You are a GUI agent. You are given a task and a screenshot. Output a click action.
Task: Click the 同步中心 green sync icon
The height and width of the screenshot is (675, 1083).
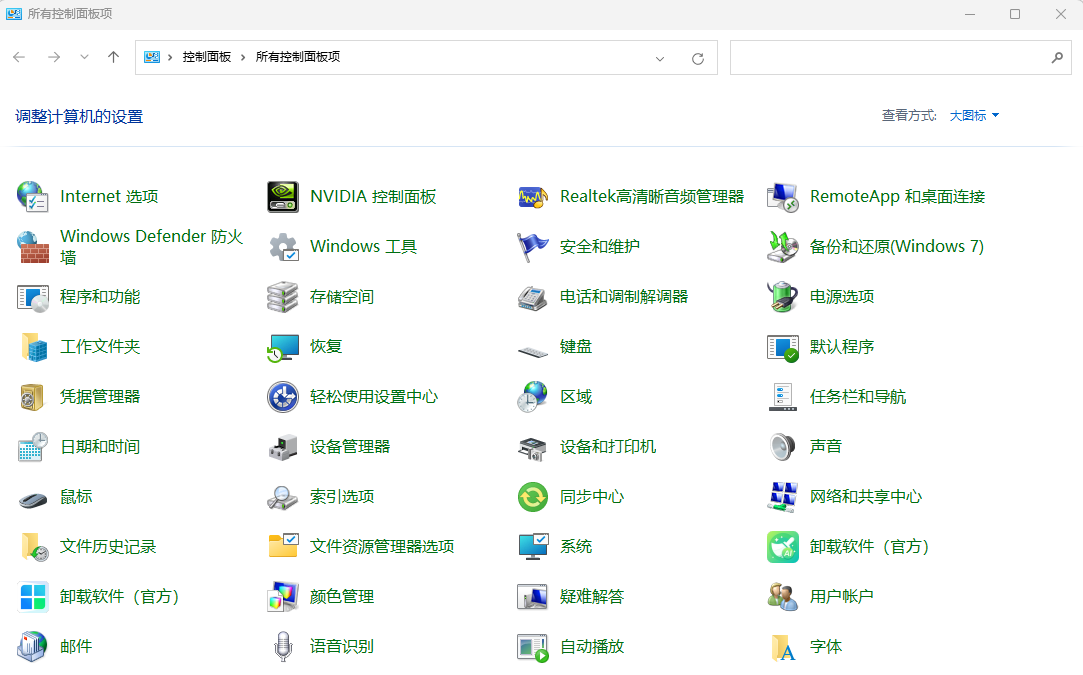tap(533, 497)
